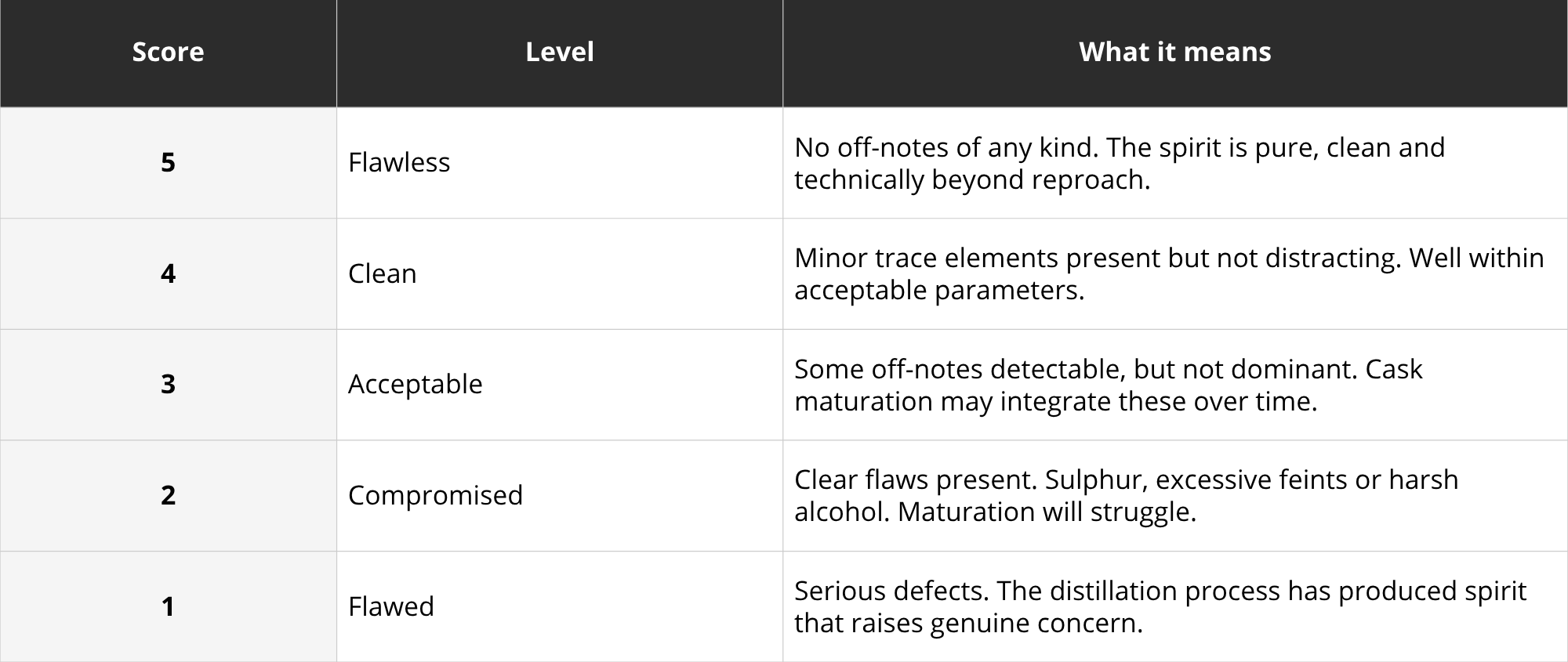Screen dimensions: 1568x662
Task: Click the 'Some off-notes detectable' description
Action: [1108, 385]
